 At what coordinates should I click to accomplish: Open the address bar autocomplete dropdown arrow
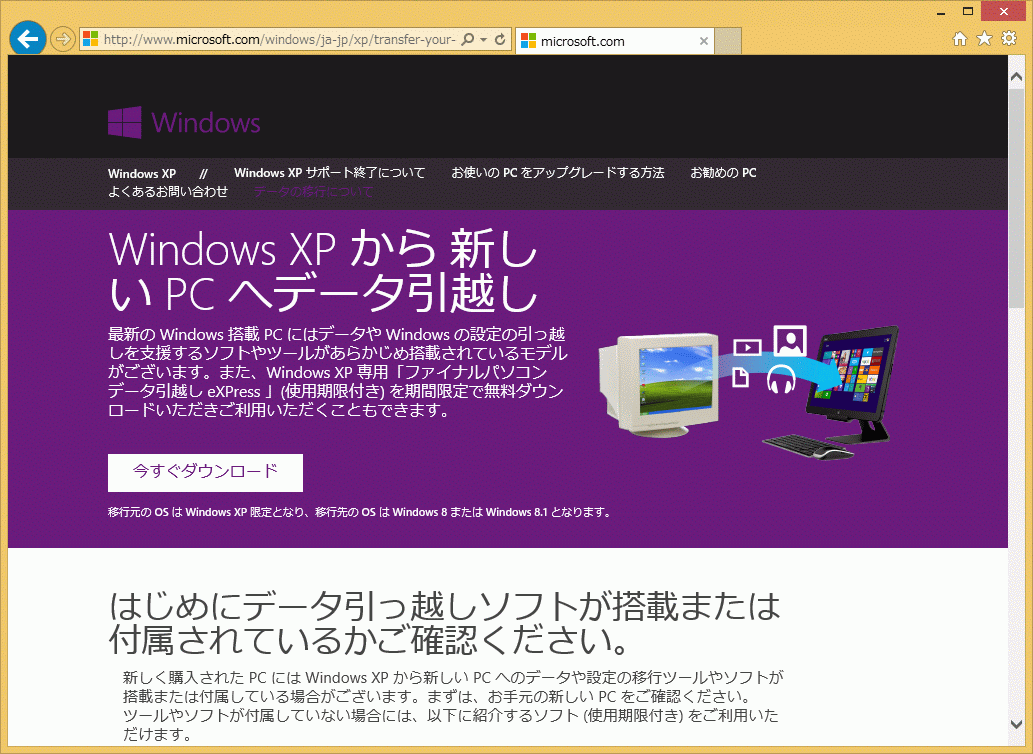click(484, 40)
